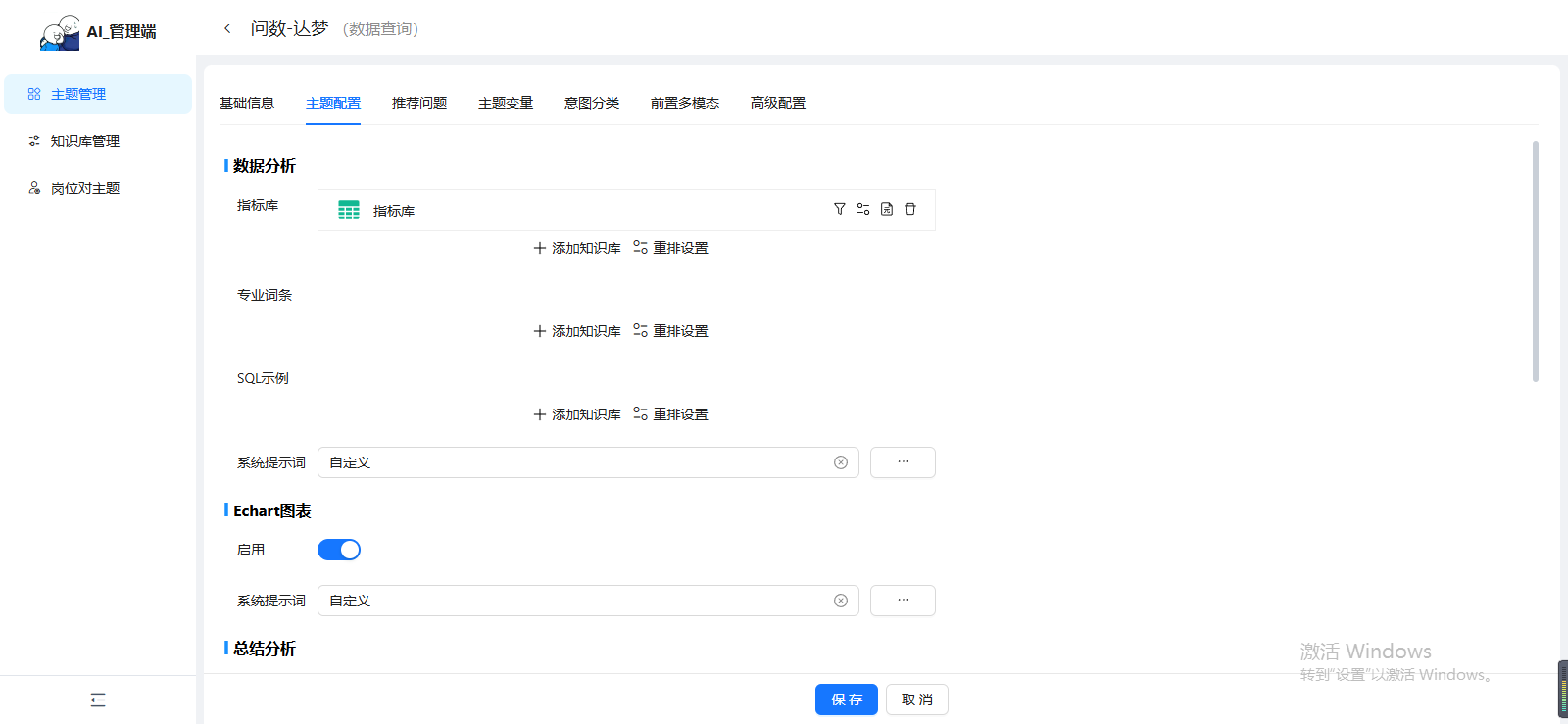Click 重排设置 under 专业词条
The height and width of the screenshot is (724, 1568).
(x=671, y=331)
